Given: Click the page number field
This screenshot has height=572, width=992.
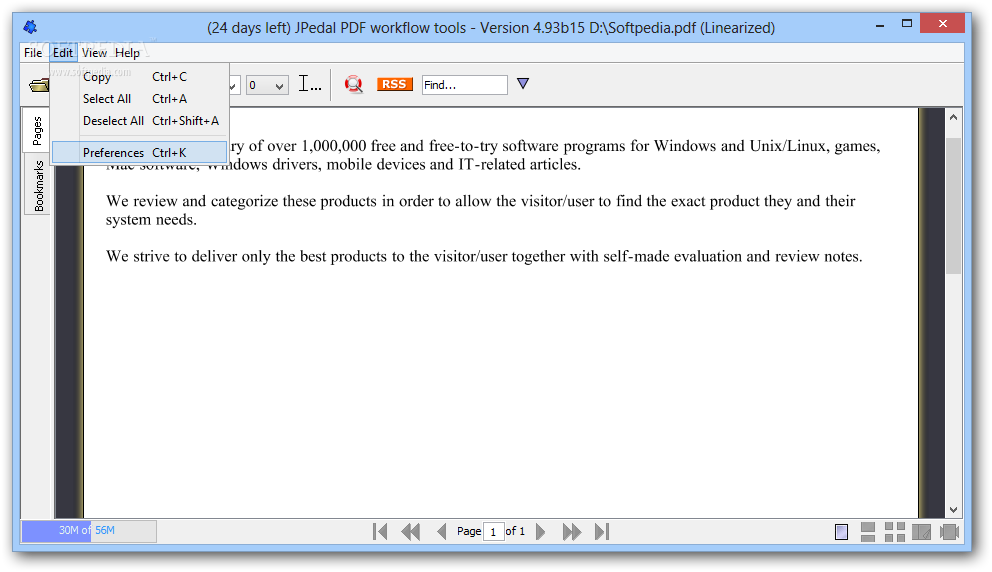Looking at the screenshot, I should [493, 532].
